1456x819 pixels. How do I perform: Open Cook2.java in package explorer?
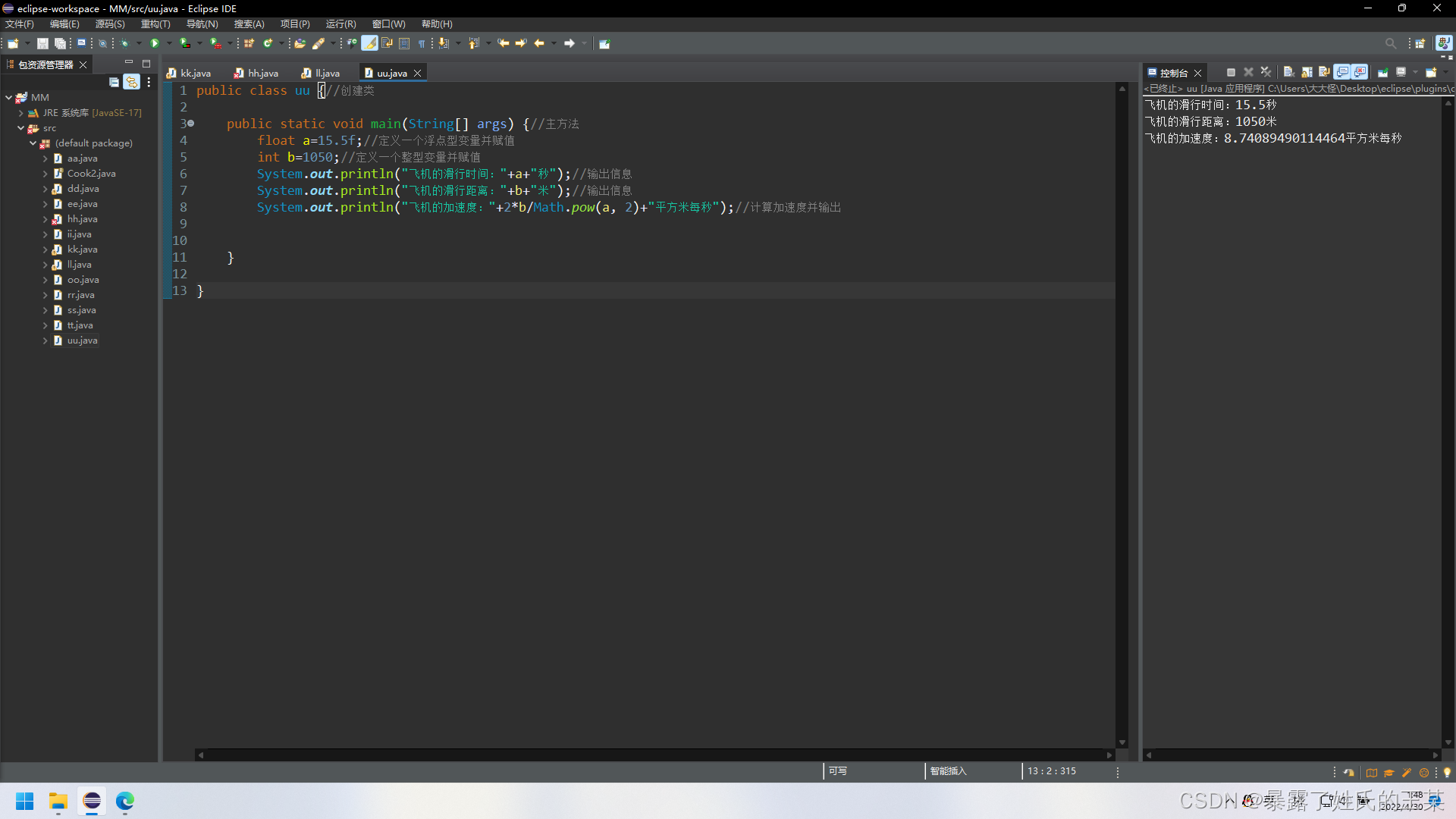pos(91,174)
